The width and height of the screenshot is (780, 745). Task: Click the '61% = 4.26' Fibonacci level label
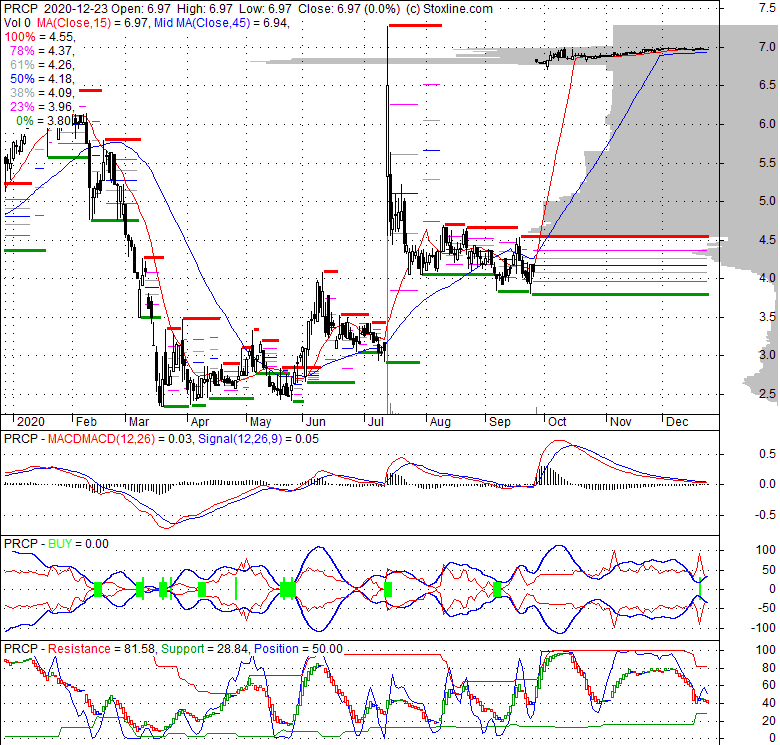(42, 65)
